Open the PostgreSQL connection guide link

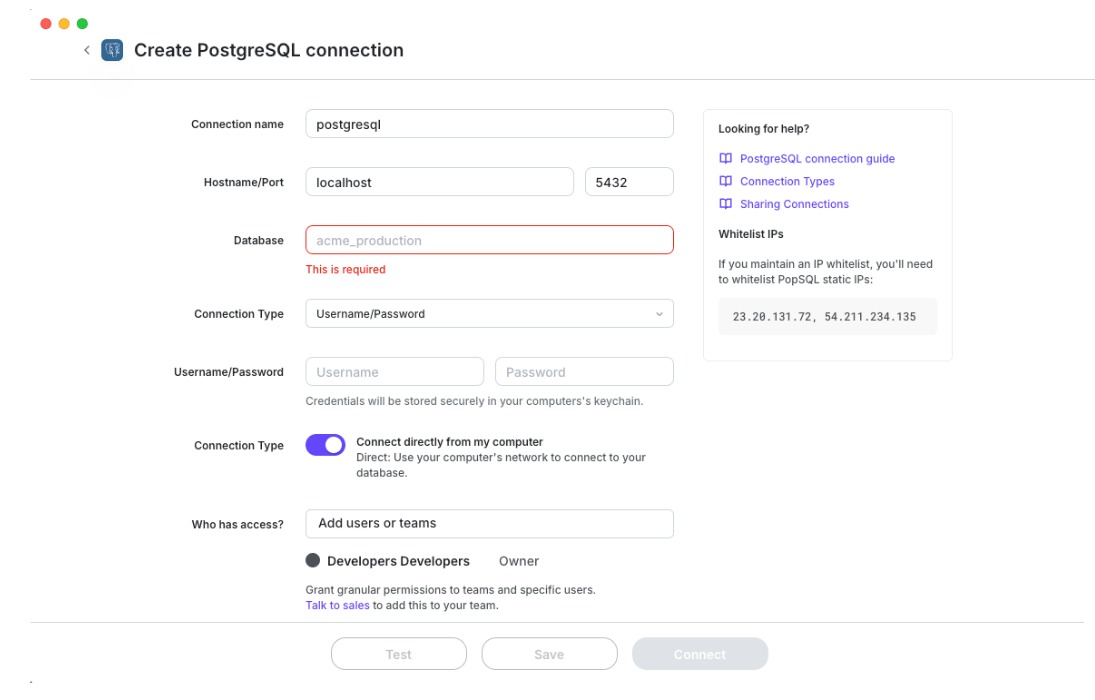pyautogui.click(x=817, y=159)
